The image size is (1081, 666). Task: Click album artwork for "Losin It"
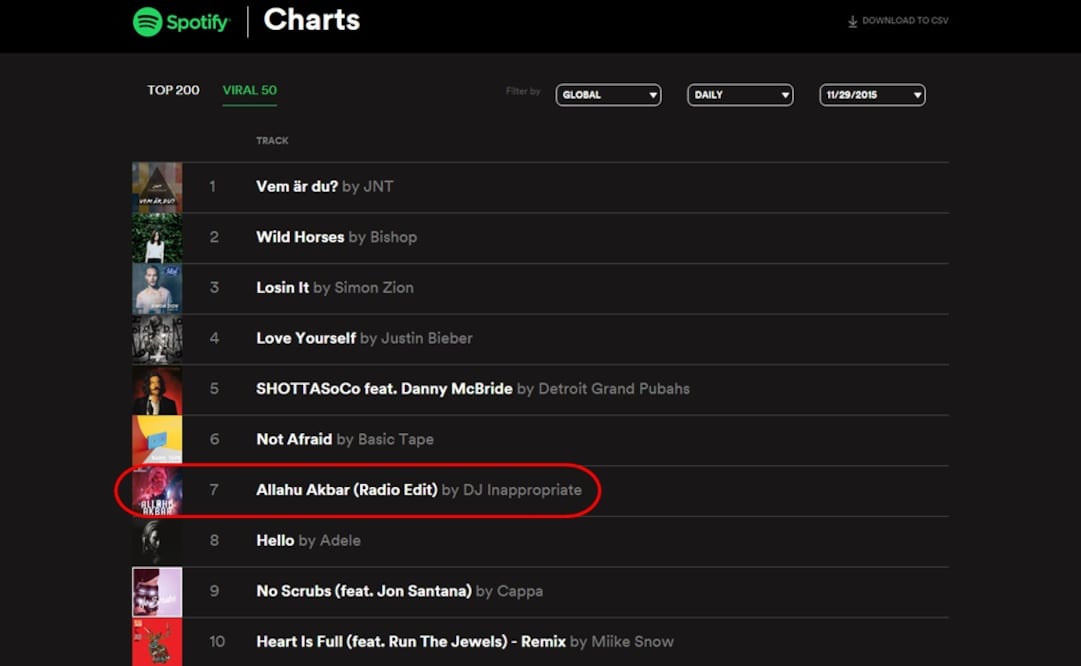pos(157,288)
